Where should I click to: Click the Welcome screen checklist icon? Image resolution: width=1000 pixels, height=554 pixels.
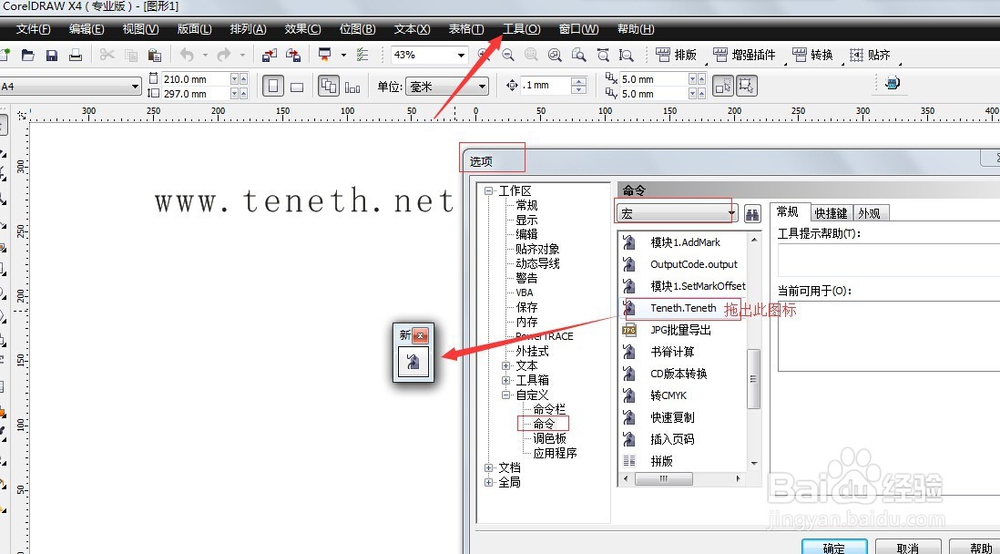[362, 55]
